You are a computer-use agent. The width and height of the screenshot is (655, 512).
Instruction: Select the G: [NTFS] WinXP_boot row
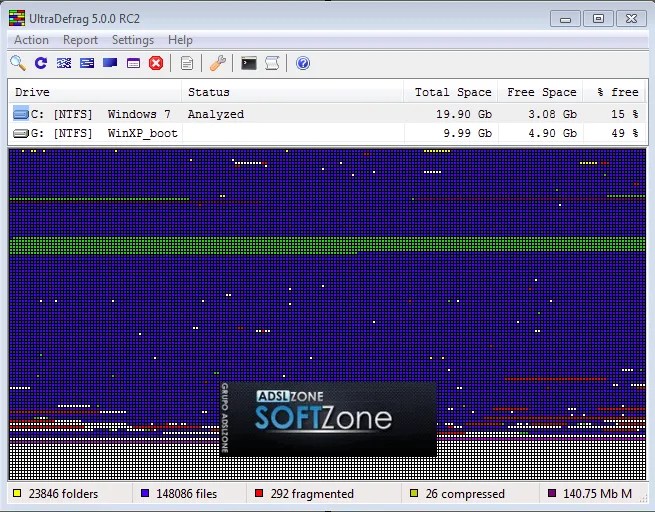coord(328,134)
